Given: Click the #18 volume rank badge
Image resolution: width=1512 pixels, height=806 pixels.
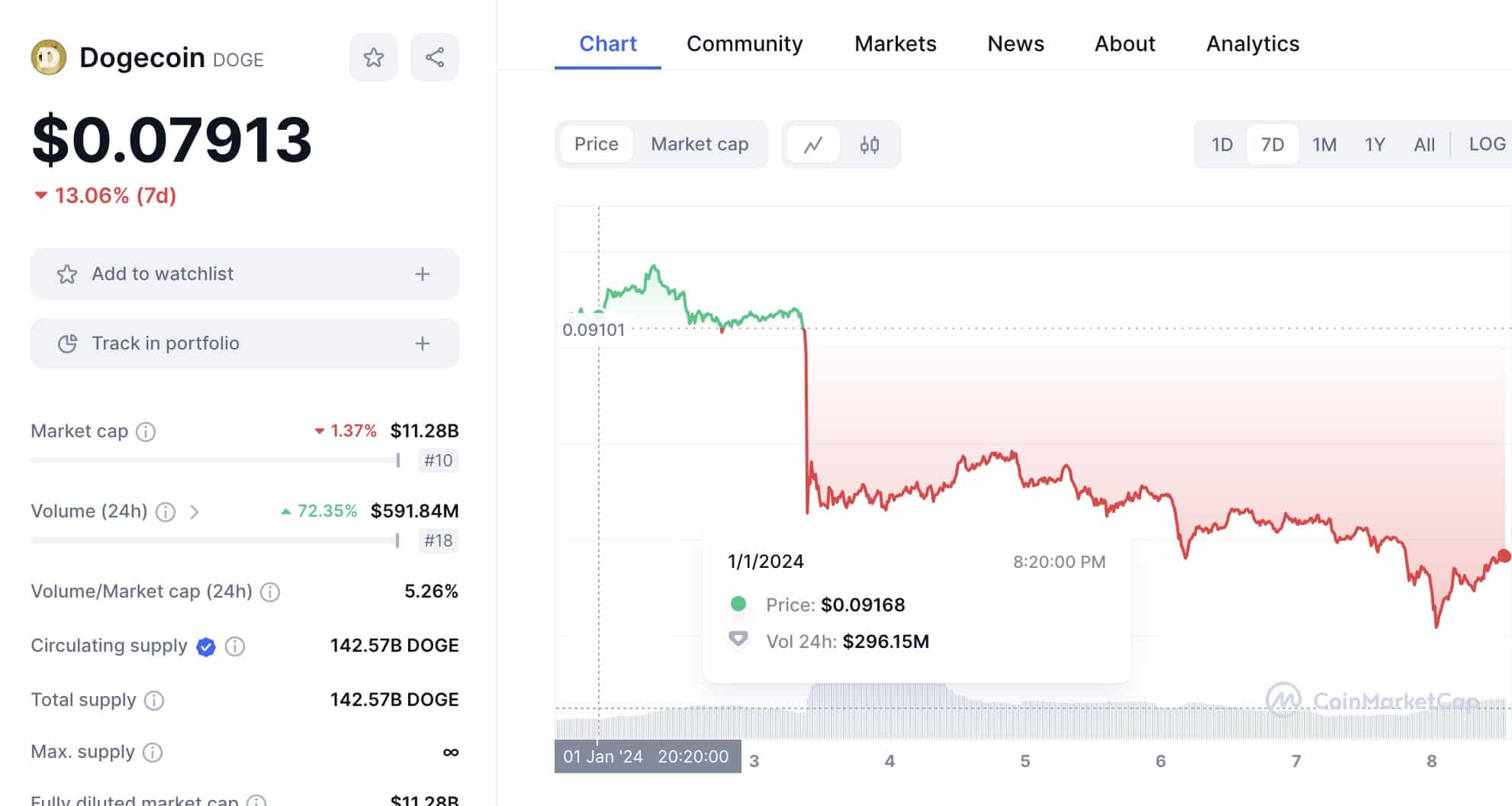Looking at the screenshot, I should click(x=438, y=540).
